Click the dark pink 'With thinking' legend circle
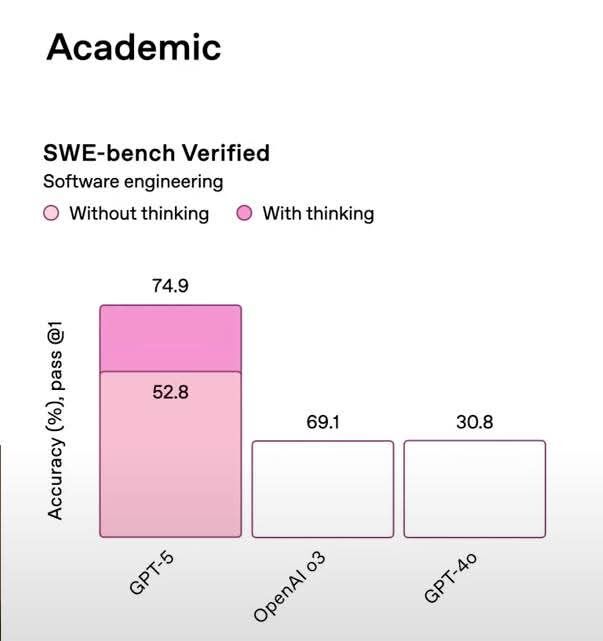The height and width of the screenshot is (641, 603). coord(245,213)
